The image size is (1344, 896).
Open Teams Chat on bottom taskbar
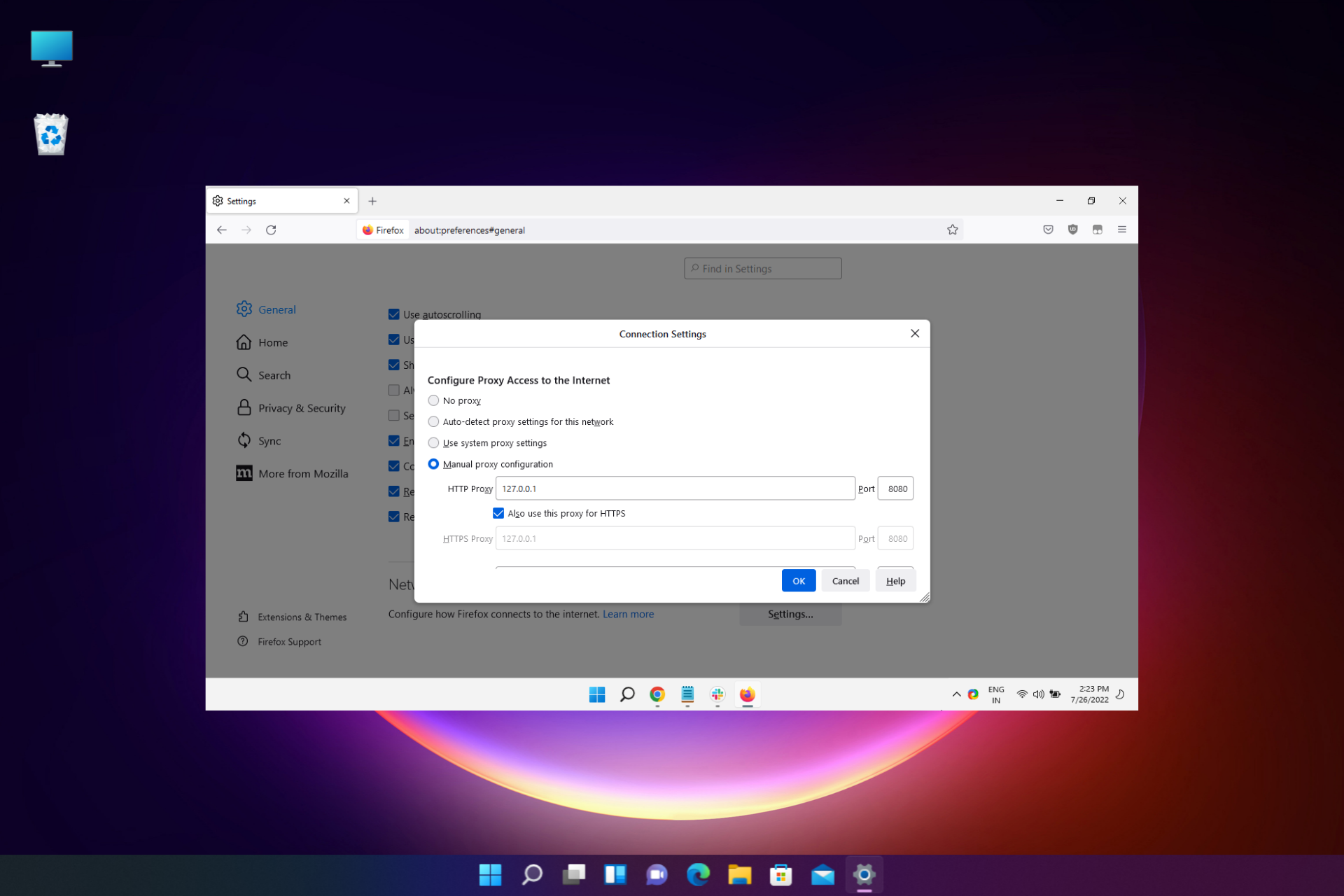tap(657, 874)
